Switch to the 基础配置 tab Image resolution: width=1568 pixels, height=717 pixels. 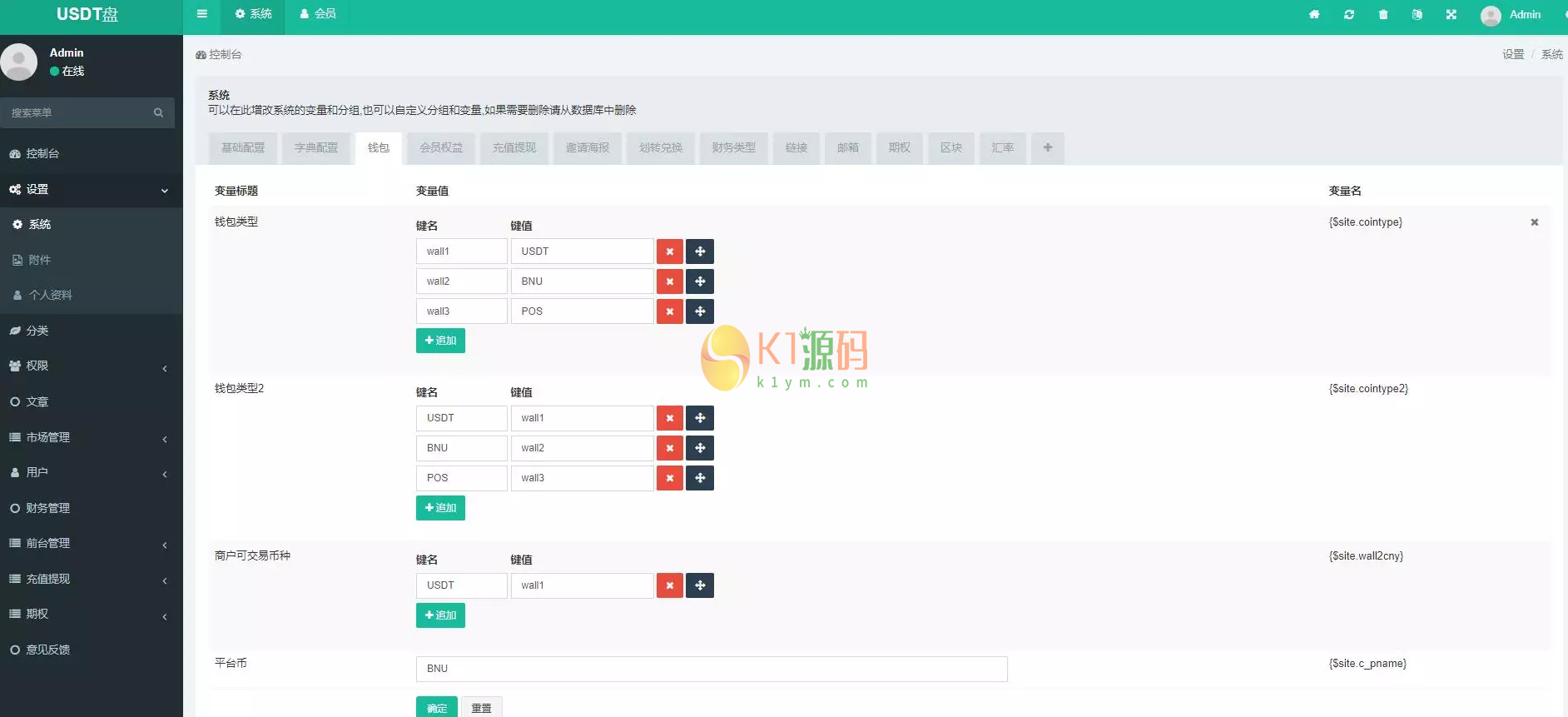[x=243, y=147]
